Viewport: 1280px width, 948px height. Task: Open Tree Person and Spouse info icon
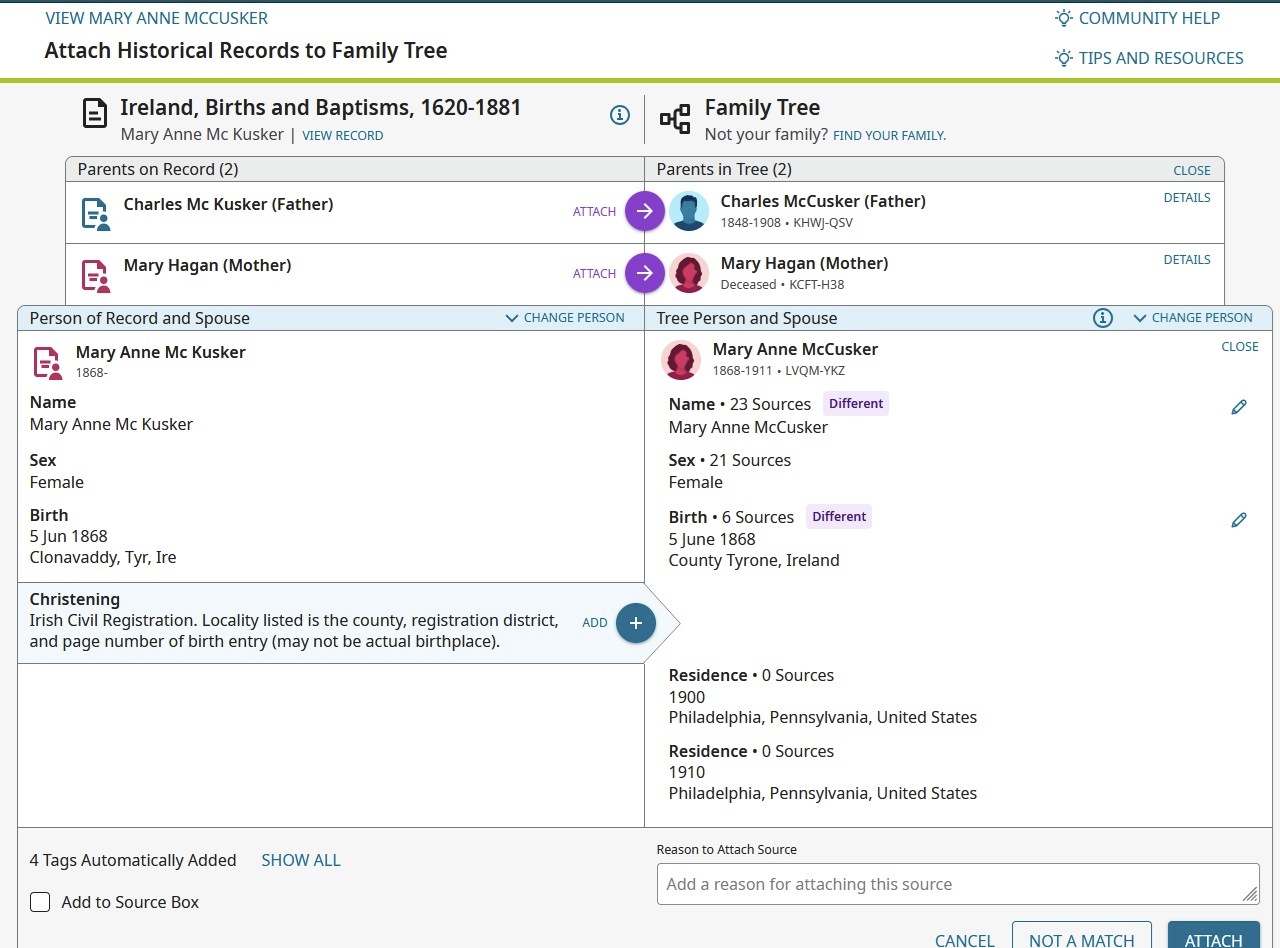click(1103, 318)
